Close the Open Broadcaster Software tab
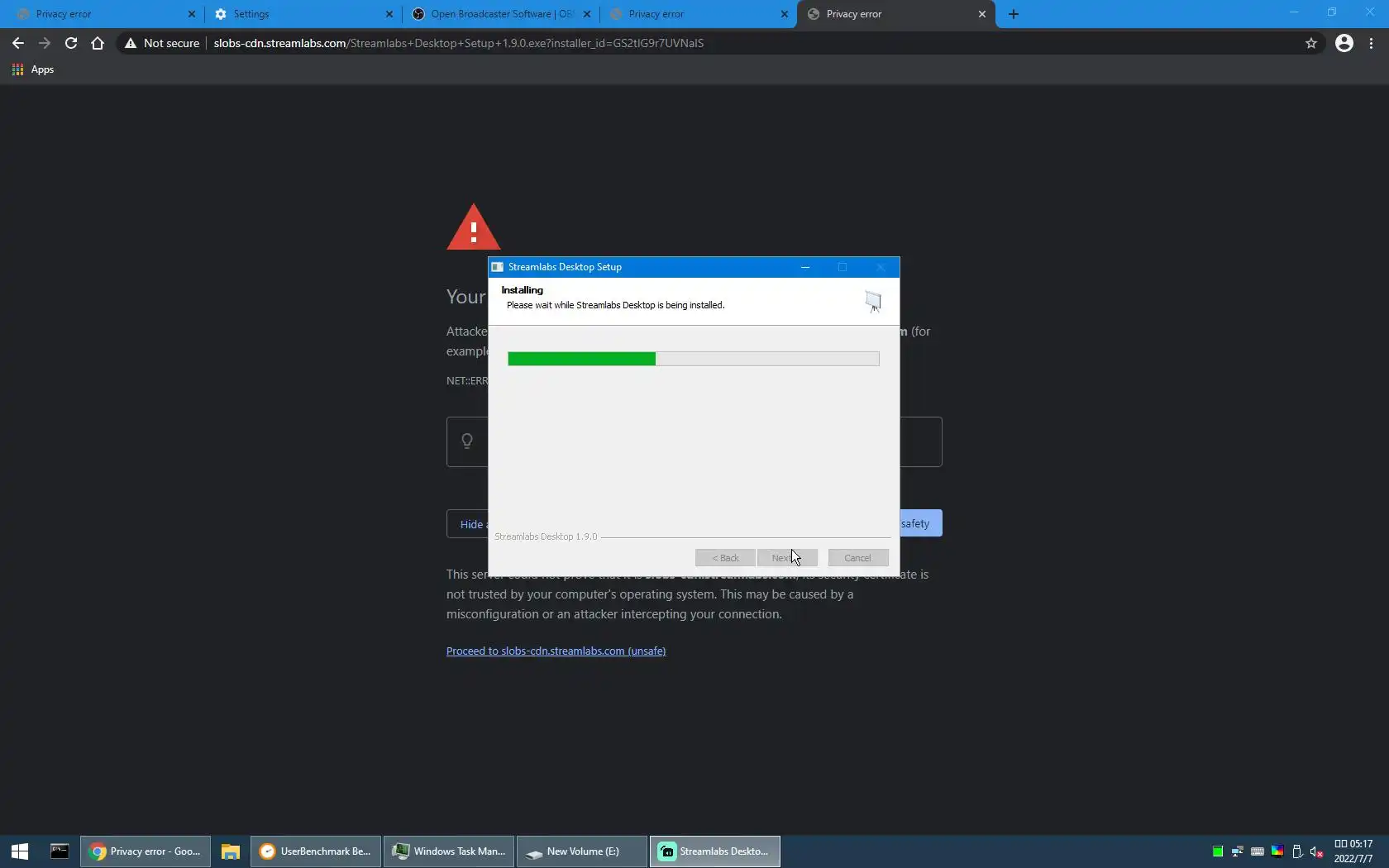 [x=587, y=14]
